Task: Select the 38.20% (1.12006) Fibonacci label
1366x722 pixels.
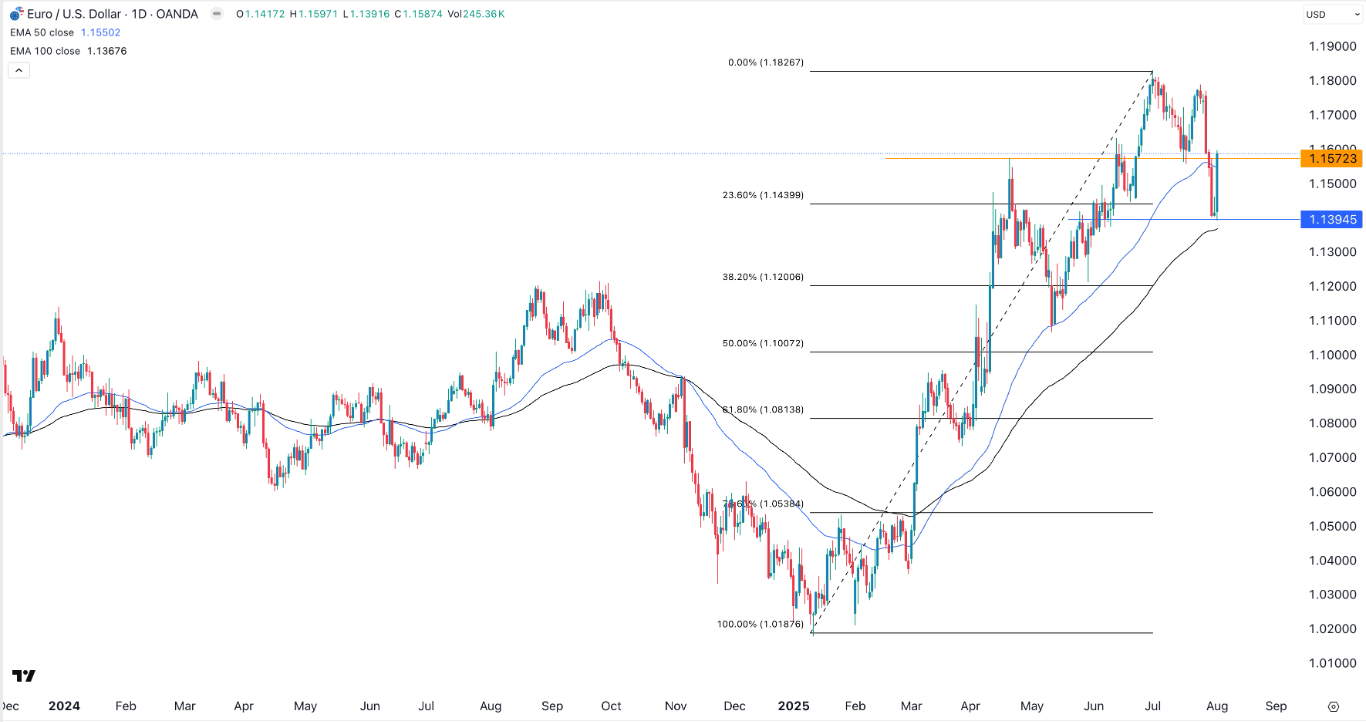Action: 765,277
